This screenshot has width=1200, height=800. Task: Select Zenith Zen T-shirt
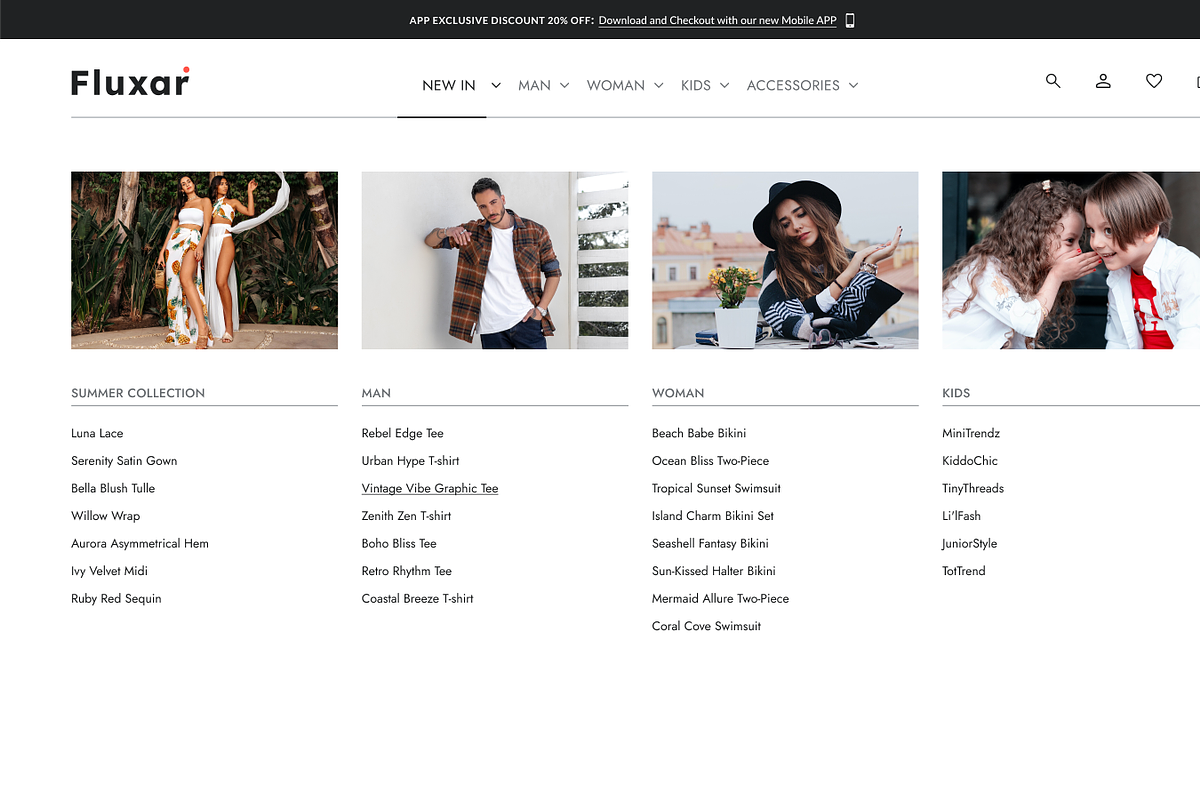point(406,516)
